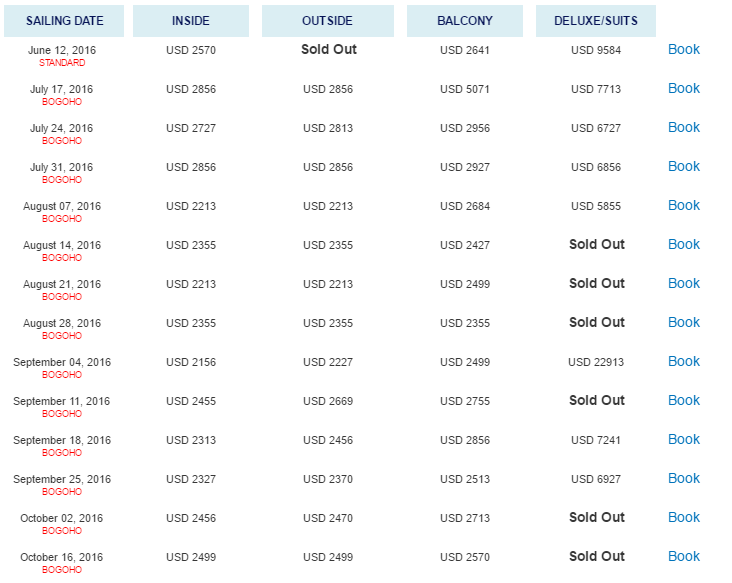Book the September 25, 2016 sailing
The width and height of the screenshot is (732, 583).
pyautogui.click(x=683, y=478)
